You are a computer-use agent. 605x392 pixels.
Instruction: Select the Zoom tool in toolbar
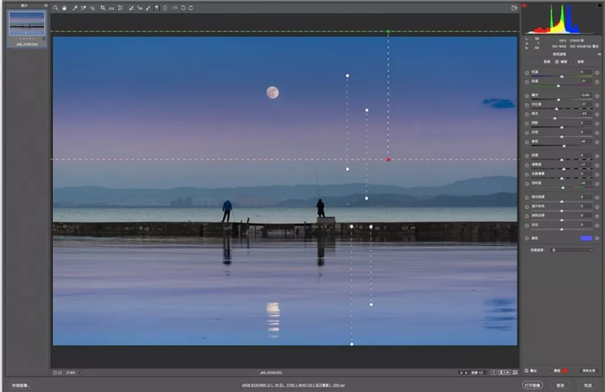click(56, 8)
